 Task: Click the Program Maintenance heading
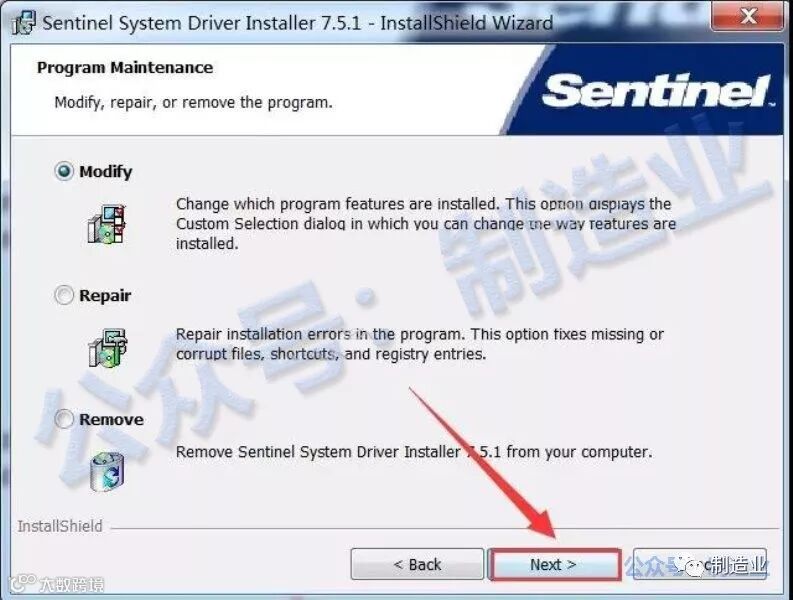(125, 67)
